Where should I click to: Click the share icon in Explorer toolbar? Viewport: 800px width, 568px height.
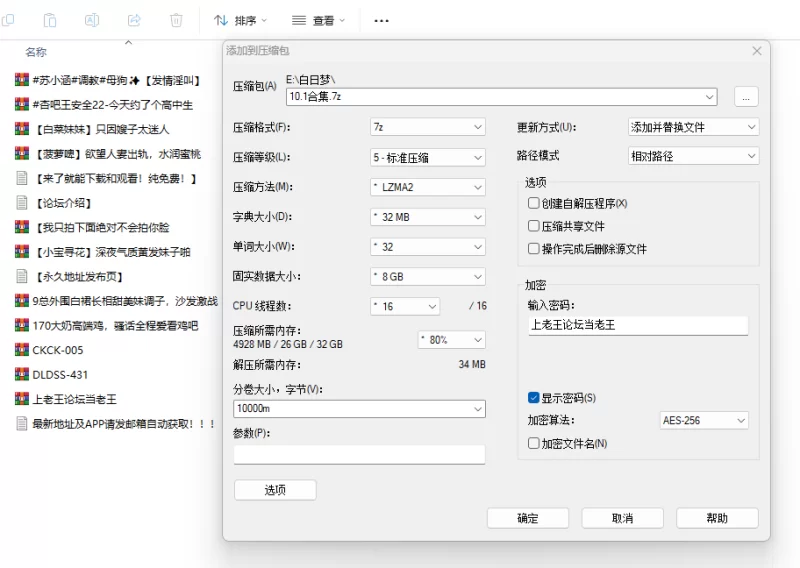[134, 20]
